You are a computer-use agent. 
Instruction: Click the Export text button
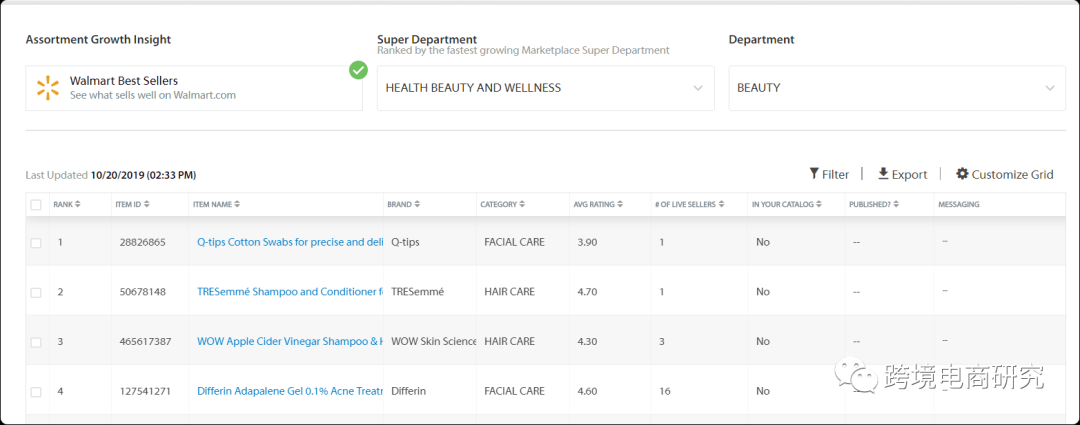pyautogui.click(x=909, y=174)
